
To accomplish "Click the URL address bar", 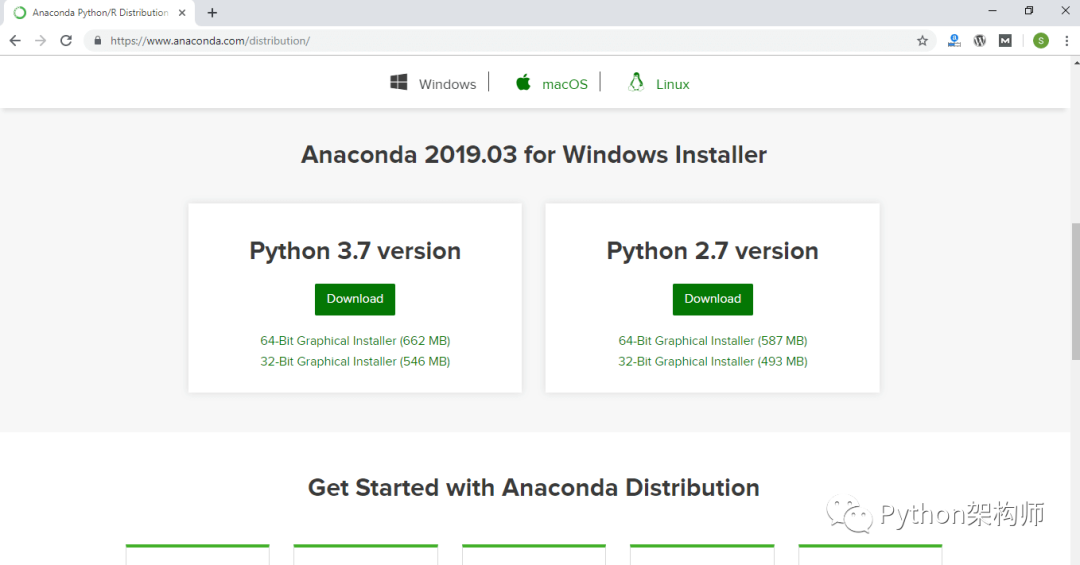I will coord(510,41).
